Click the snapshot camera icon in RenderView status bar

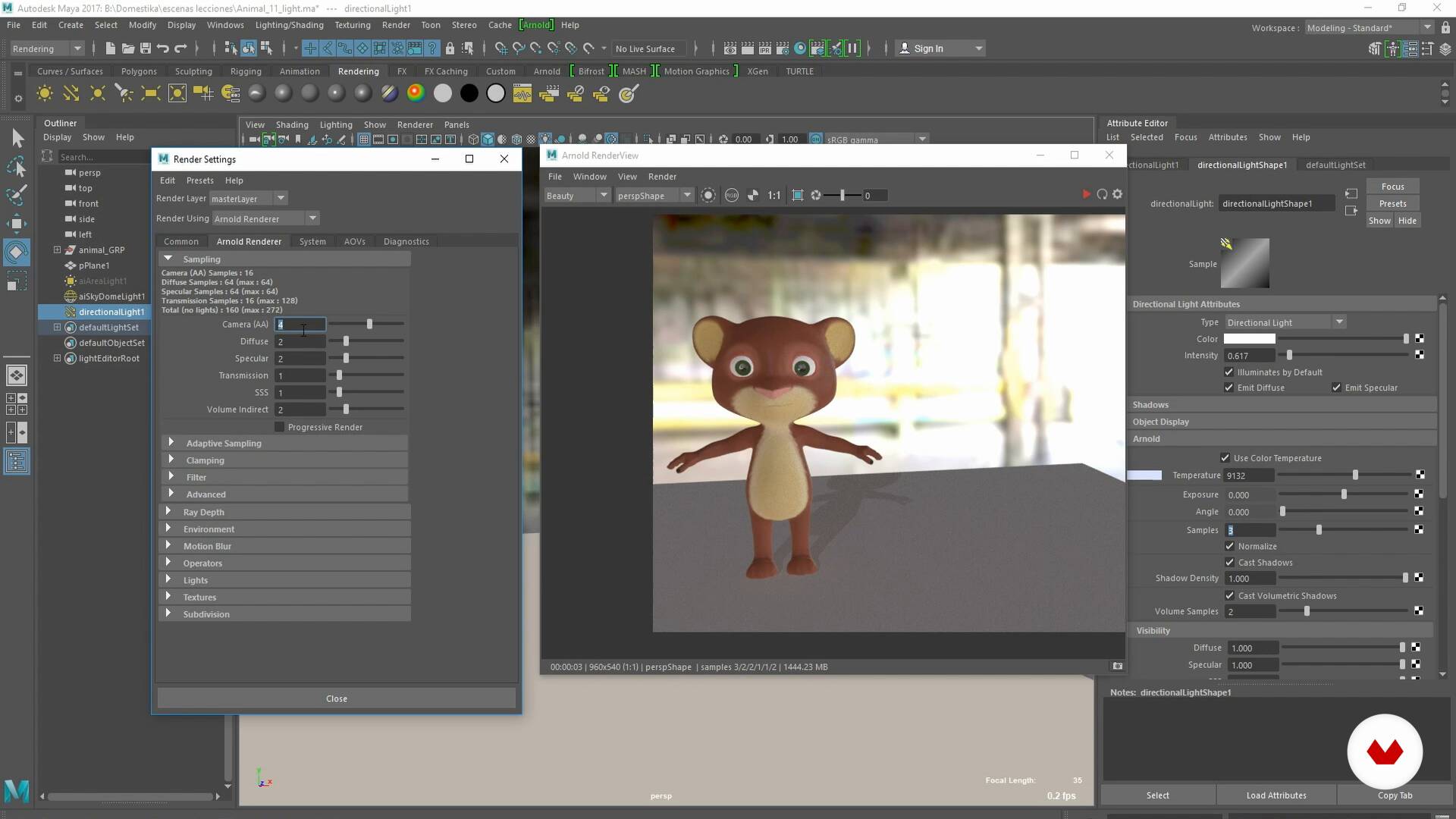(1117, 667)
